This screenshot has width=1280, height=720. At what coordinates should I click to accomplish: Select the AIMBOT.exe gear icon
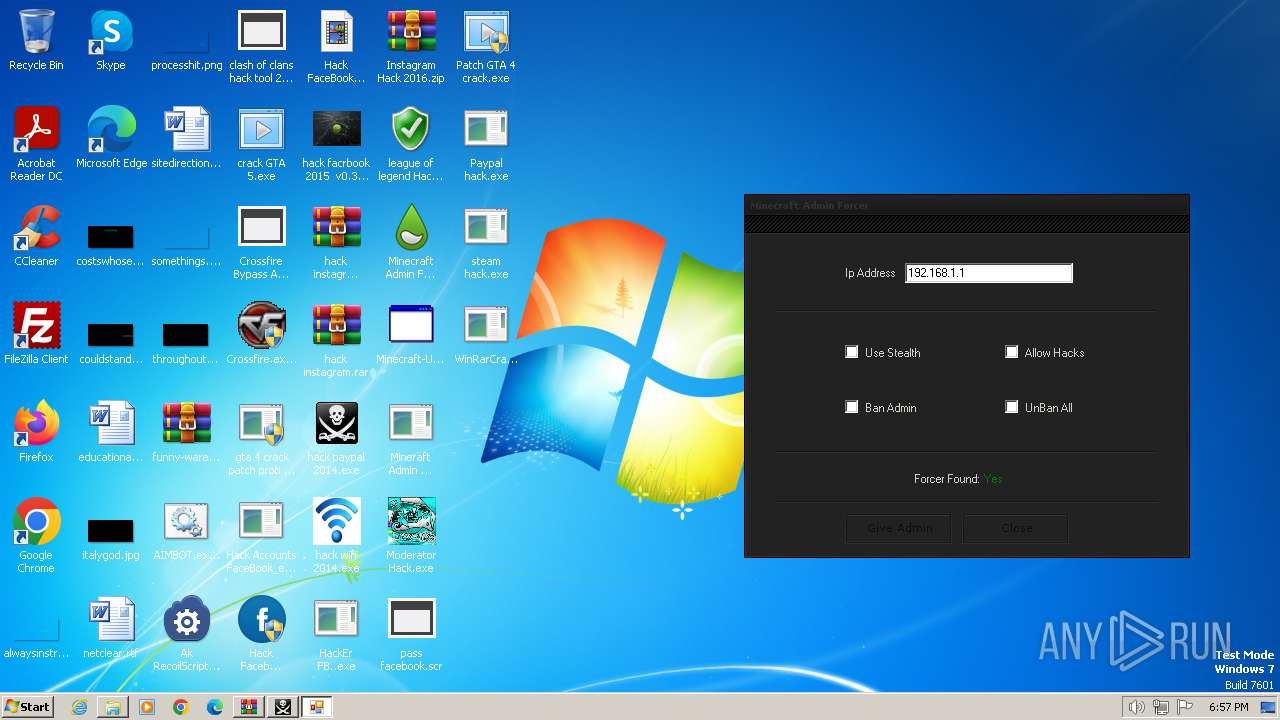(x=186, y=530)
